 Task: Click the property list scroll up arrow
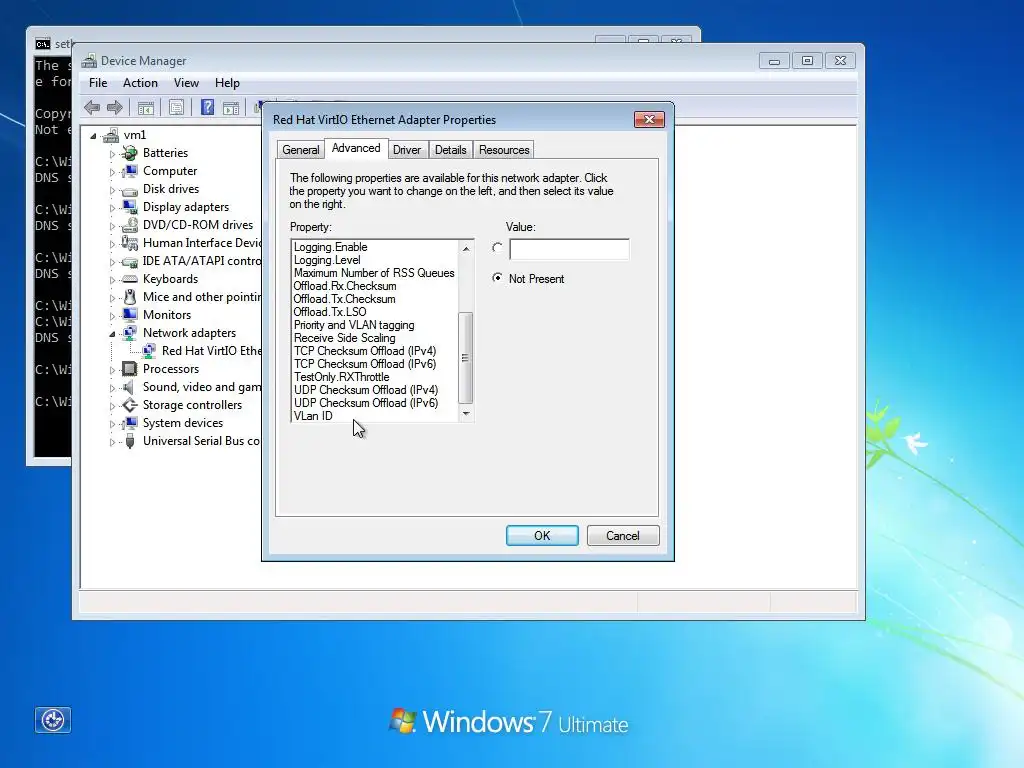(466, 248)
